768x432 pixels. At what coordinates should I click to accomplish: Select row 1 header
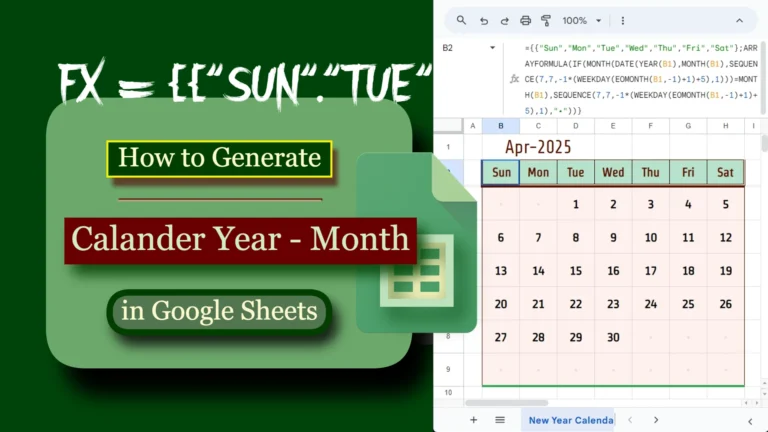coord(448,147)
